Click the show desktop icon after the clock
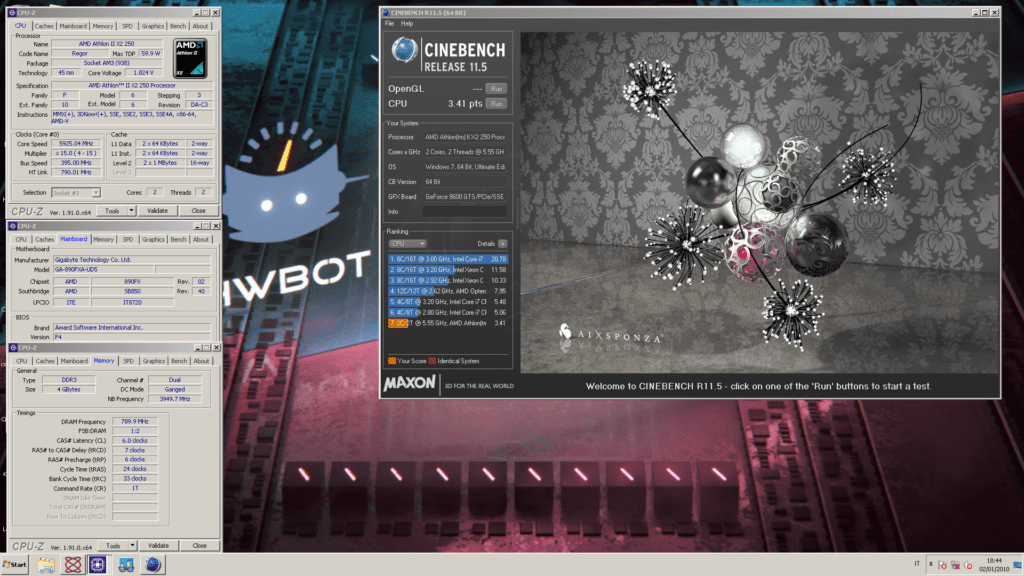1024x576 pixels. tap(1017, 565)
